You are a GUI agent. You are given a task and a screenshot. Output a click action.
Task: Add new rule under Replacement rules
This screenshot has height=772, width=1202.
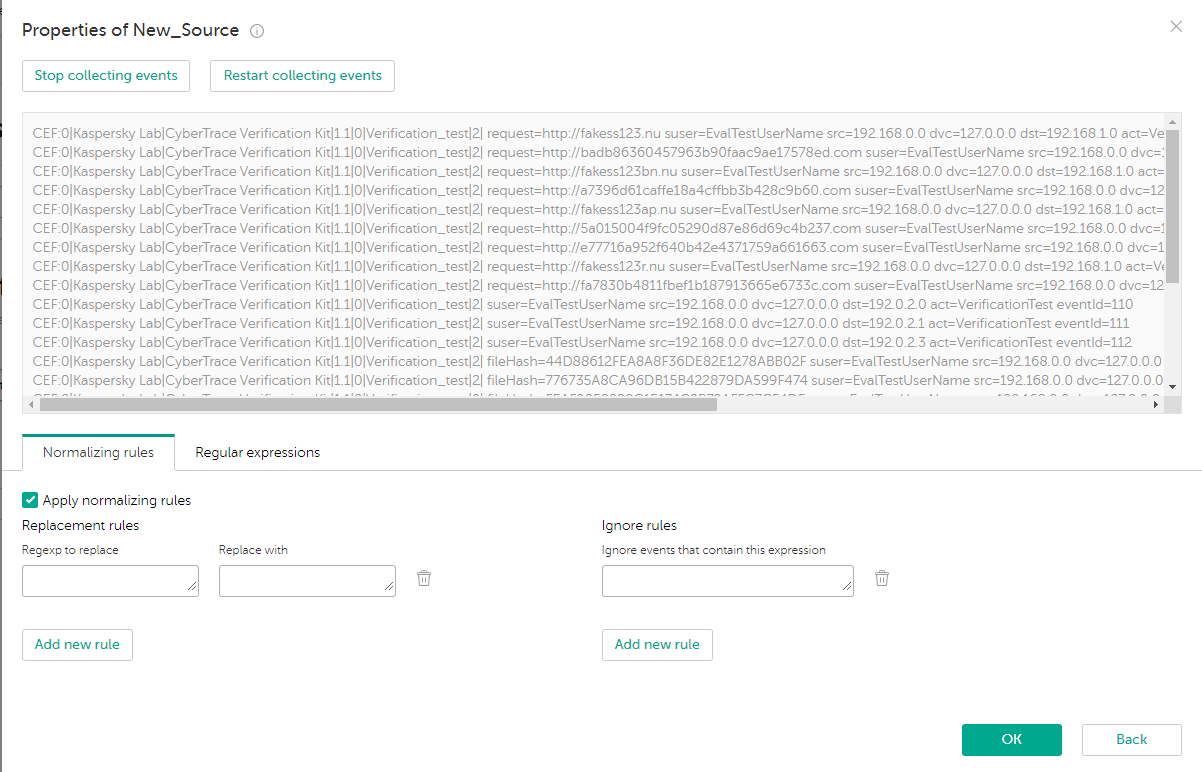[x=77, y=644]
